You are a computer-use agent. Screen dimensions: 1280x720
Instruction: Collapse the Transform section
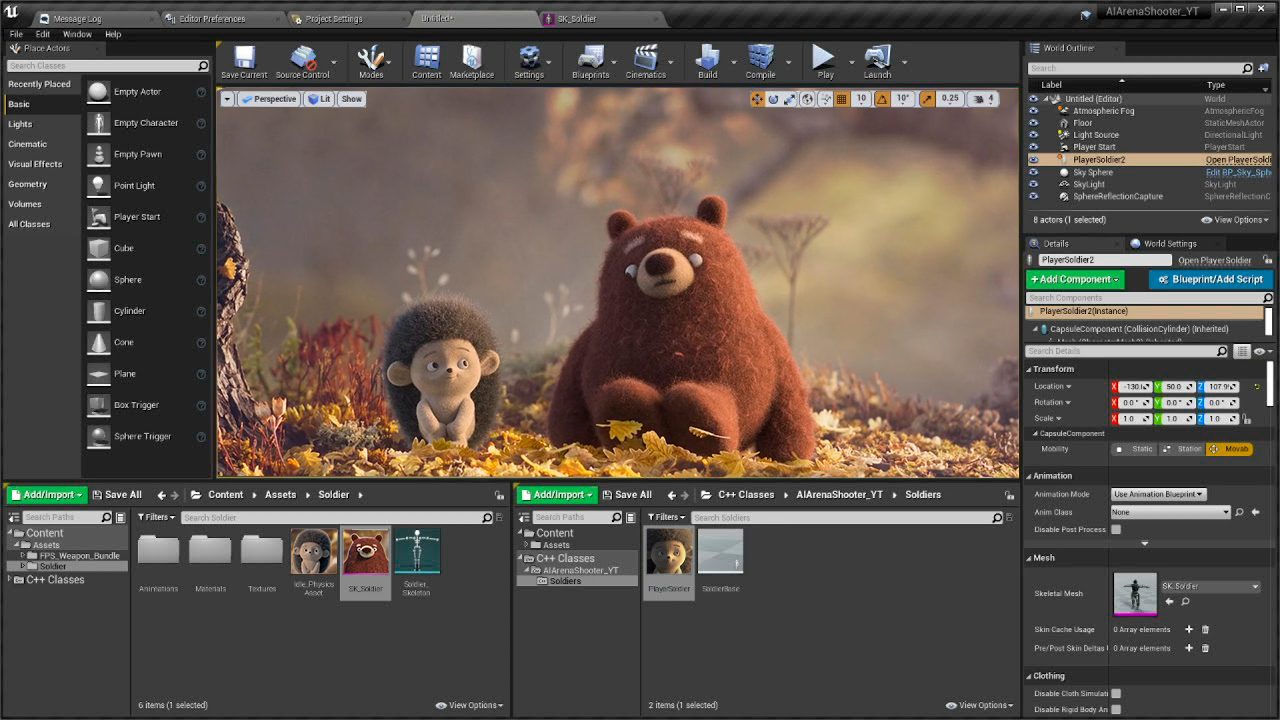click(x=1053, y=369)
